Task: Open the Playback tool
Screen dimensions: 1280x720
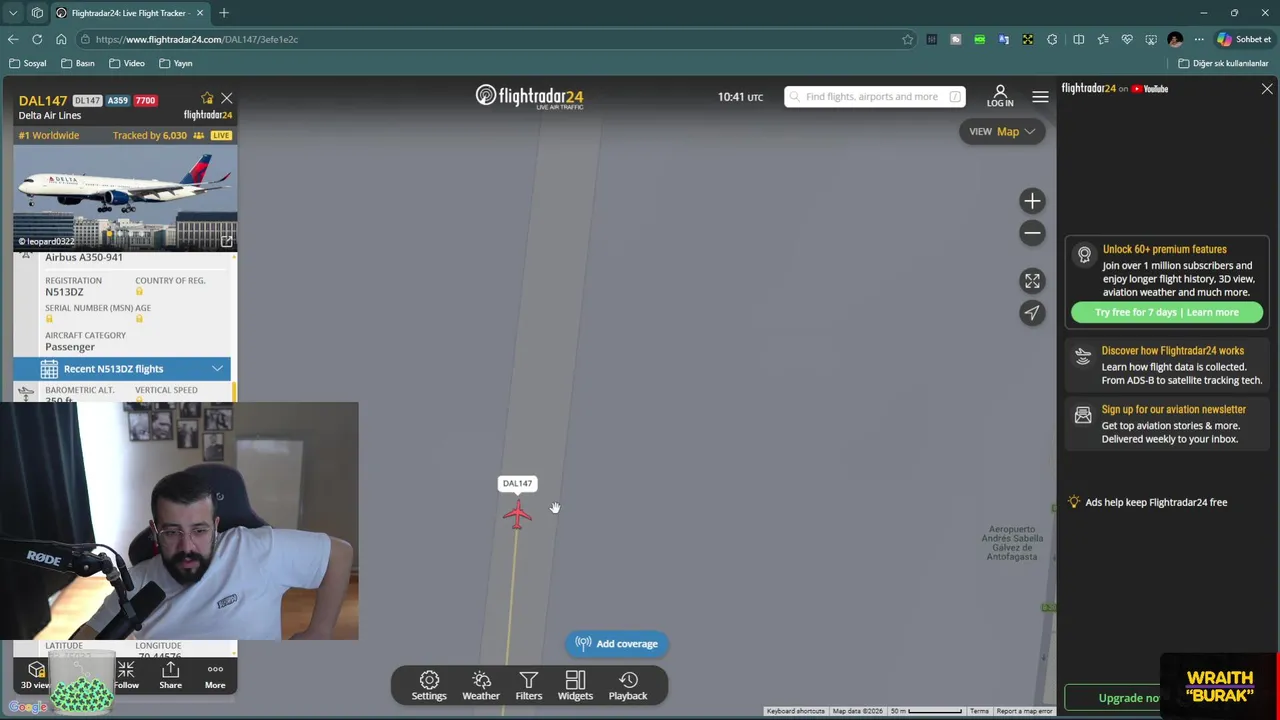Action: point(628,686)
